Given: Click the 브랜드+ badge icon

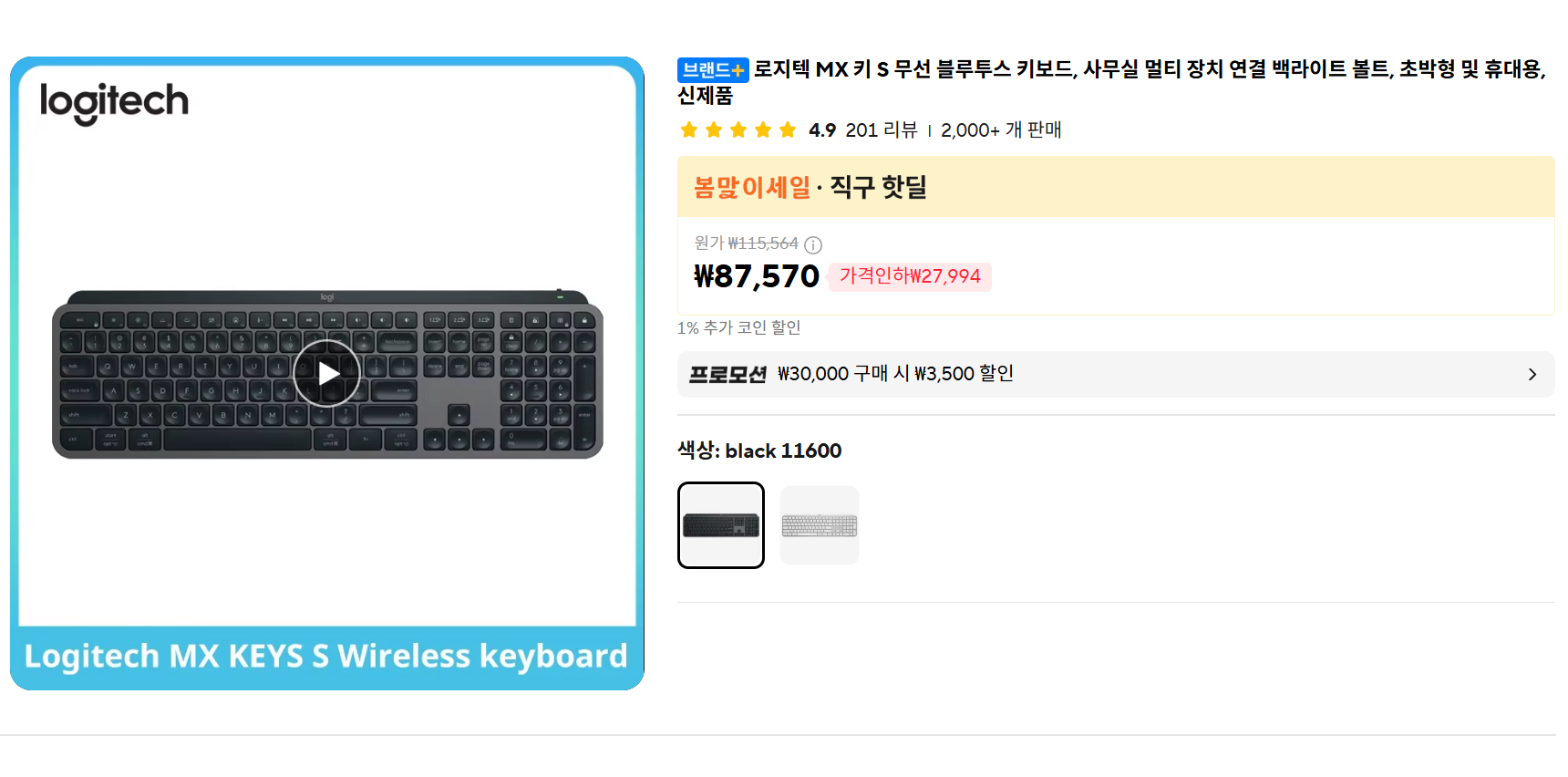Looking at the screenshot, I should click(x=713, y=70).
